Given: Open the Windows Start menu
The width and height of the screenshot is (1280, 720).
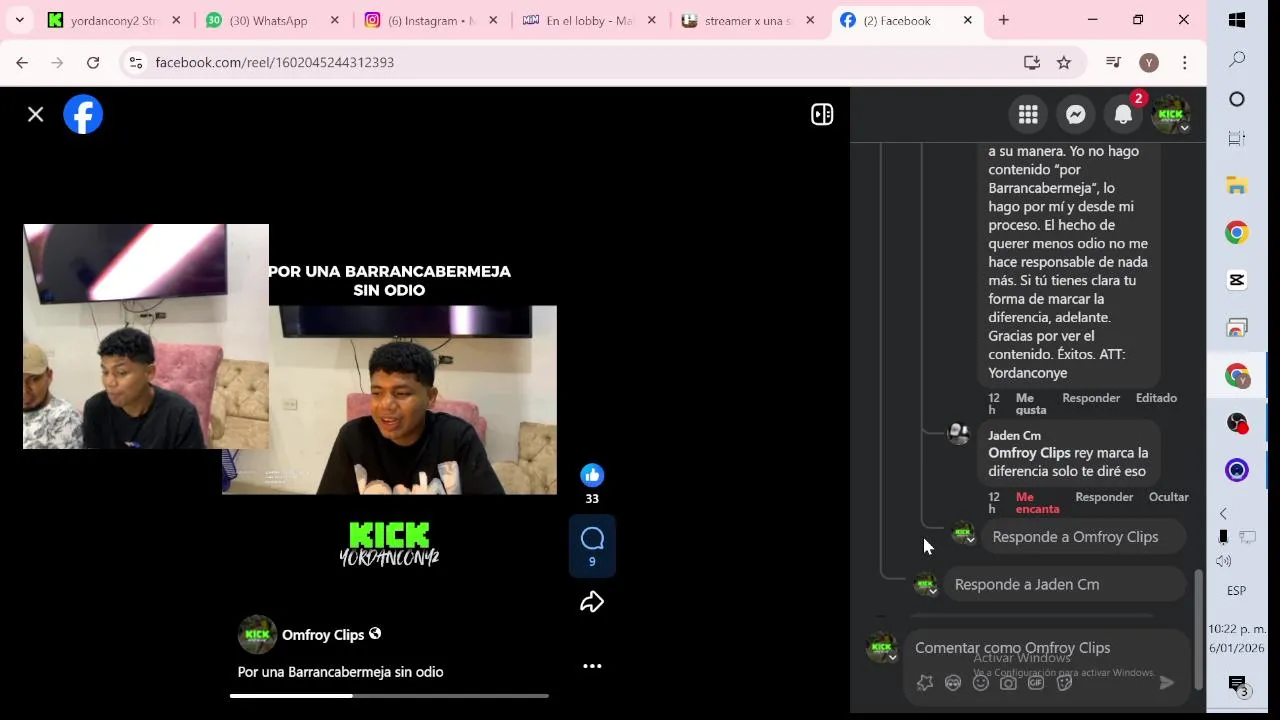Looking at the screenshot, I should [1237, 20].
